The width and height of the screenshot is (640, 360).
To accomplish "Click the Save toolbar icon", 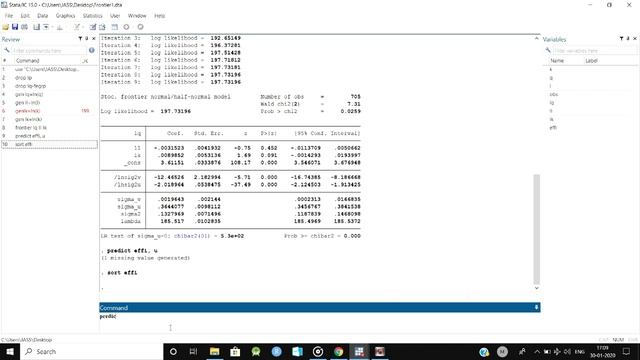I will tap(15, 27).
